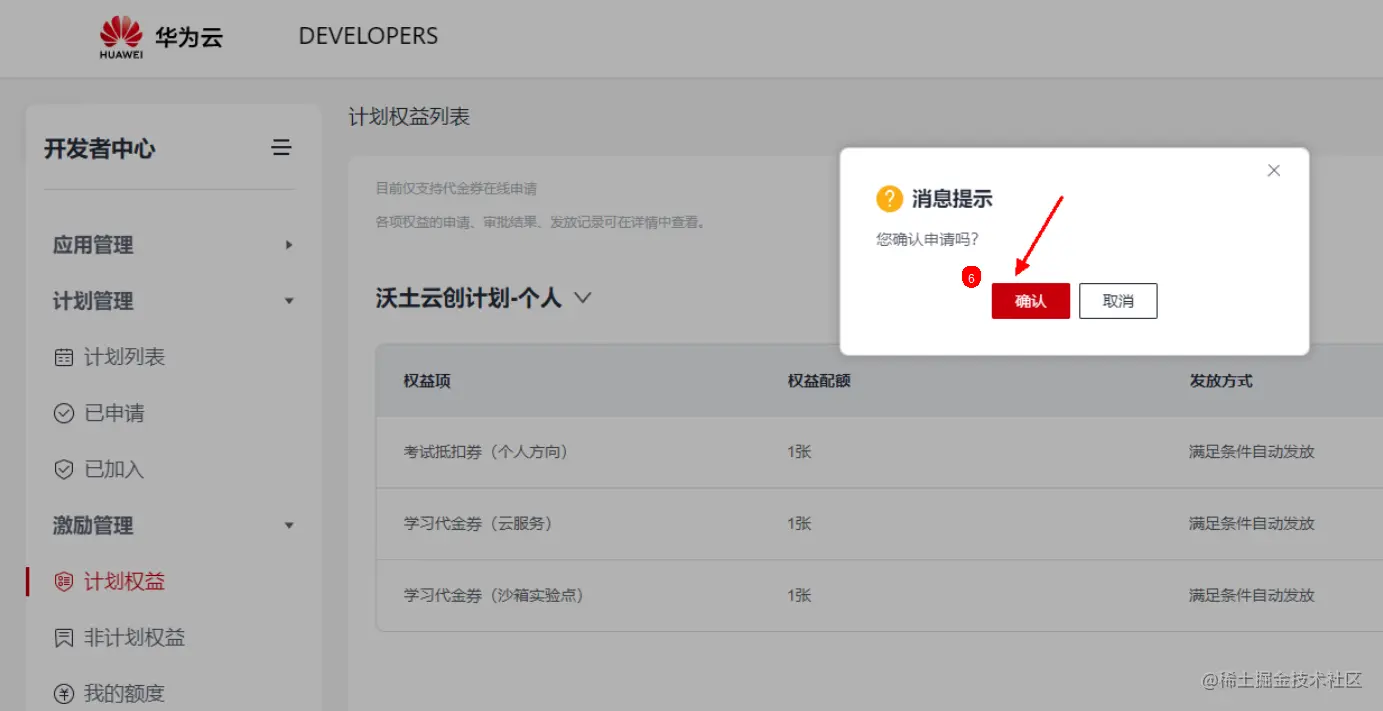Click 满足条件自动发放 in 沙箱实验点 row

pos(1252,596)
